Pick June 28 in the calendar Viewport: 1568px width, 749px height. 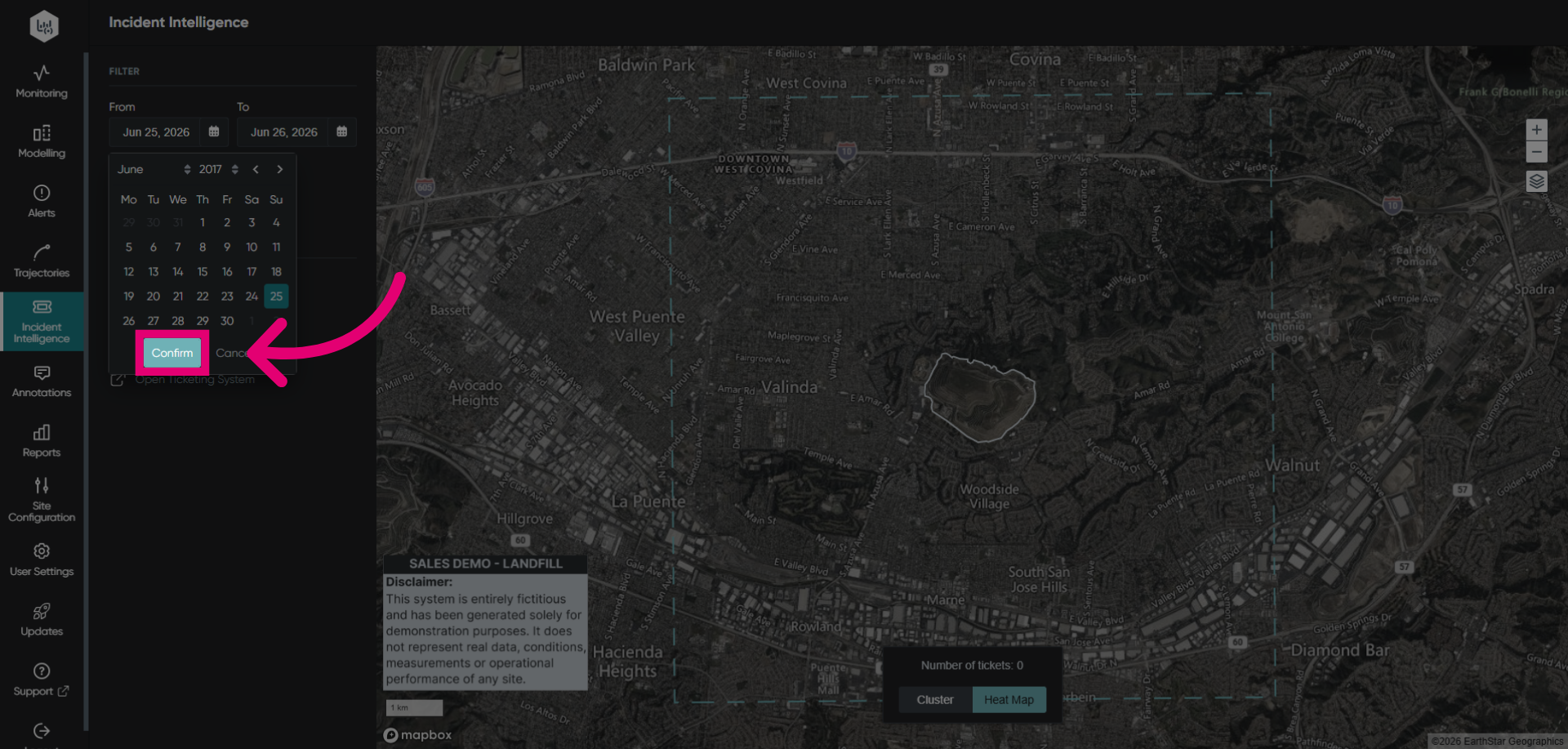(177, 321)
